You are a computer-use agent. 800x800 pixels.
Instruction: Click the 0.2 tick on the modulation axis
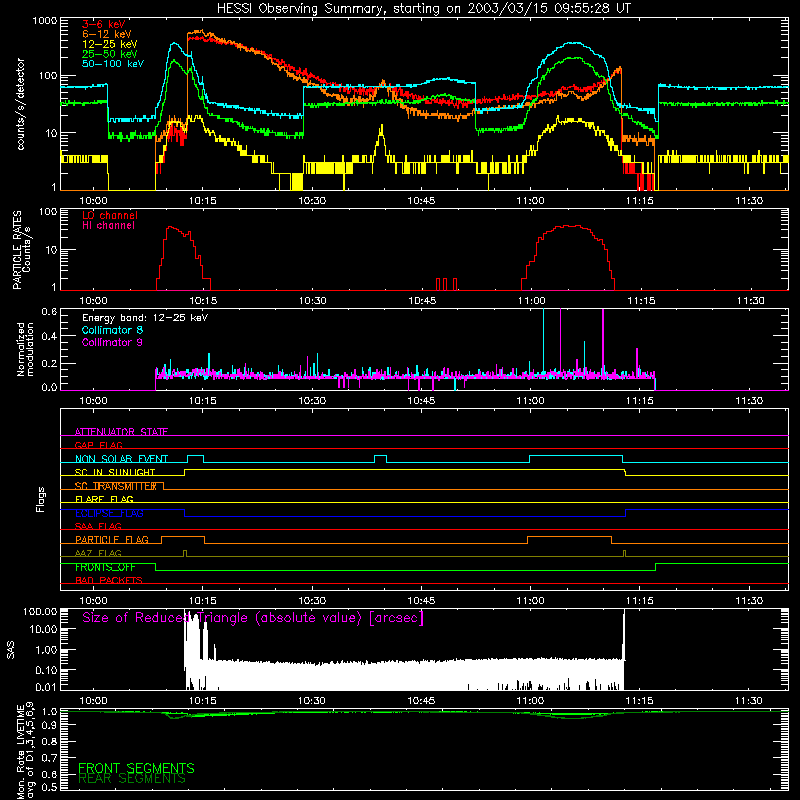click(x=49, y=364)
